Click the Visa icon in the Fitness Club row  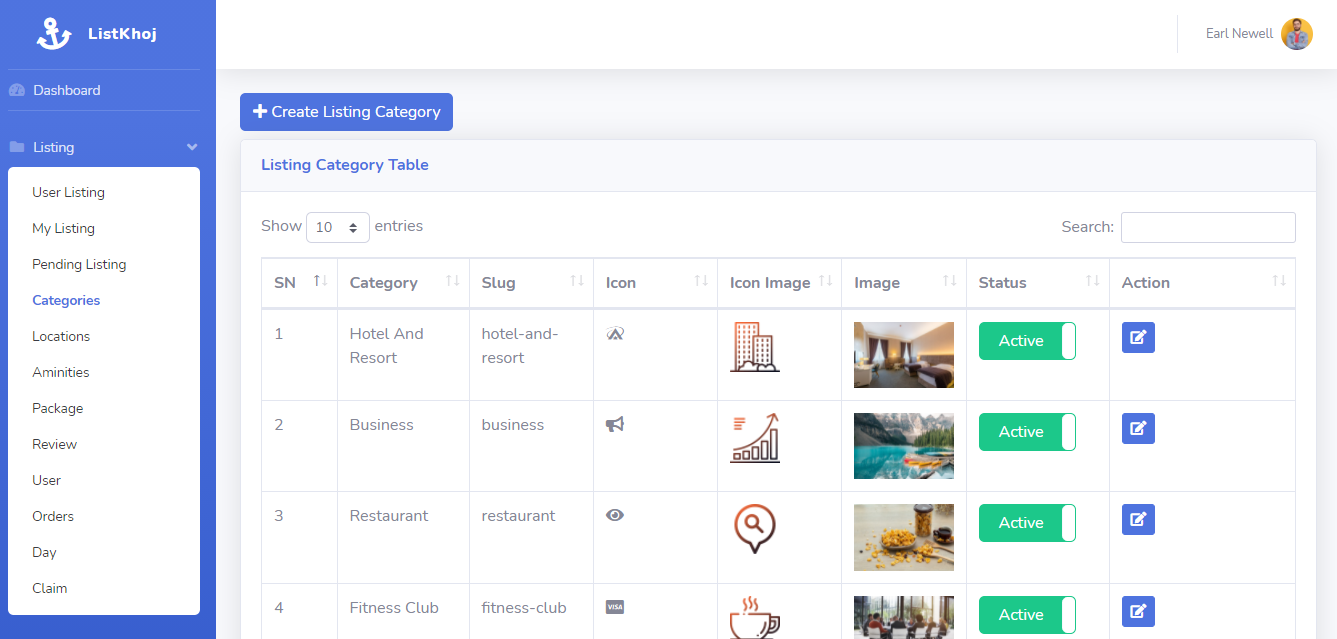point(615,606)
